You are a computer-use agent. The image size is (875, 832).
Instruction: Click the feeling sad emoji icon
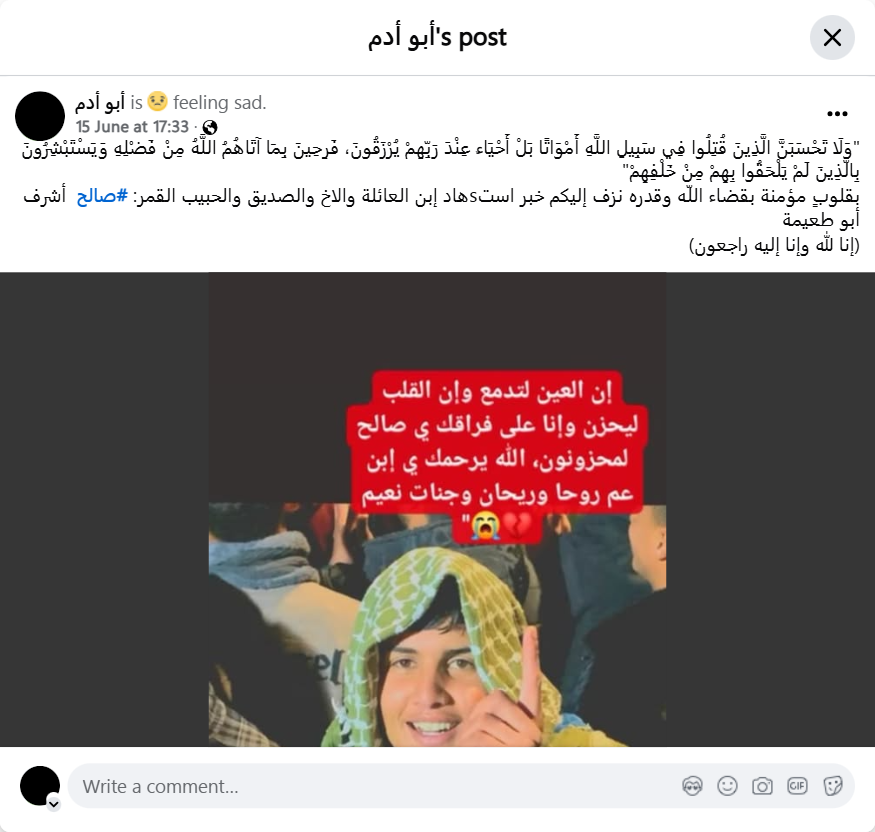[x=157, y=102]
